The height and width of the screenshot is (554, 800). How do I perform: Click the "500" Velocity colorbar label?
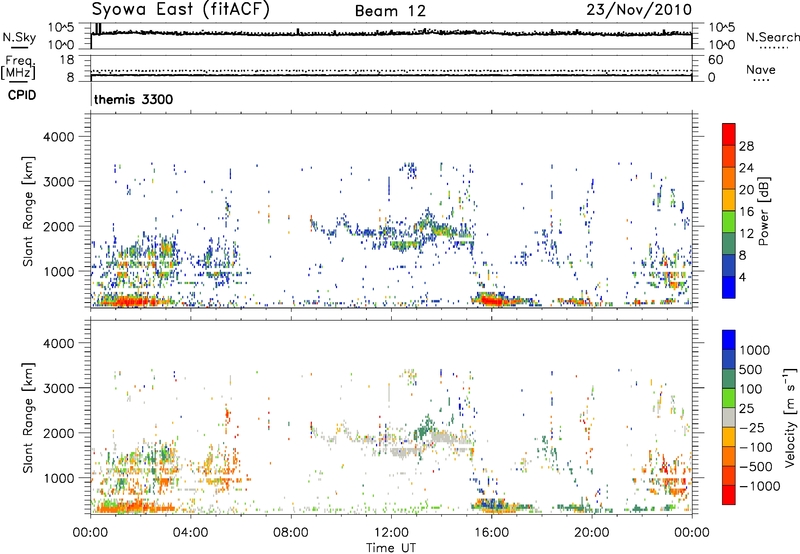tap(751, 370)
